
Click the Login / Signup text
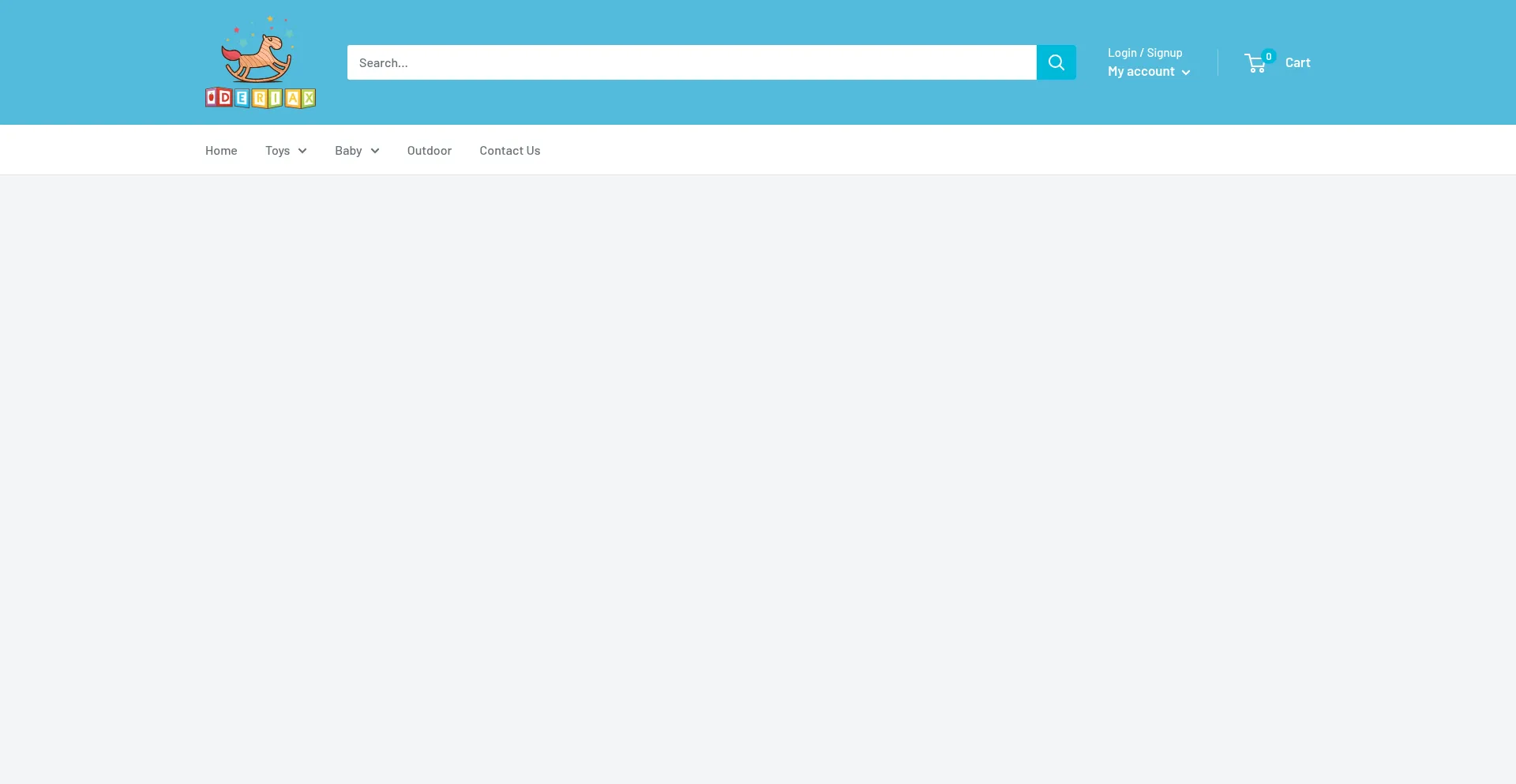[x=1145, y=53]
